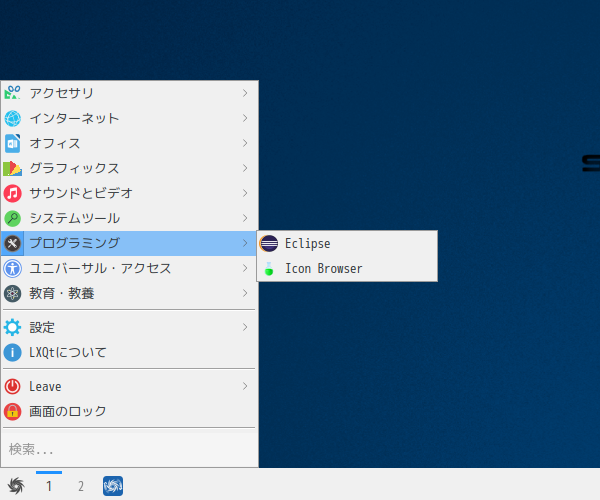Open the システムツール menu entry

point(129,218)
